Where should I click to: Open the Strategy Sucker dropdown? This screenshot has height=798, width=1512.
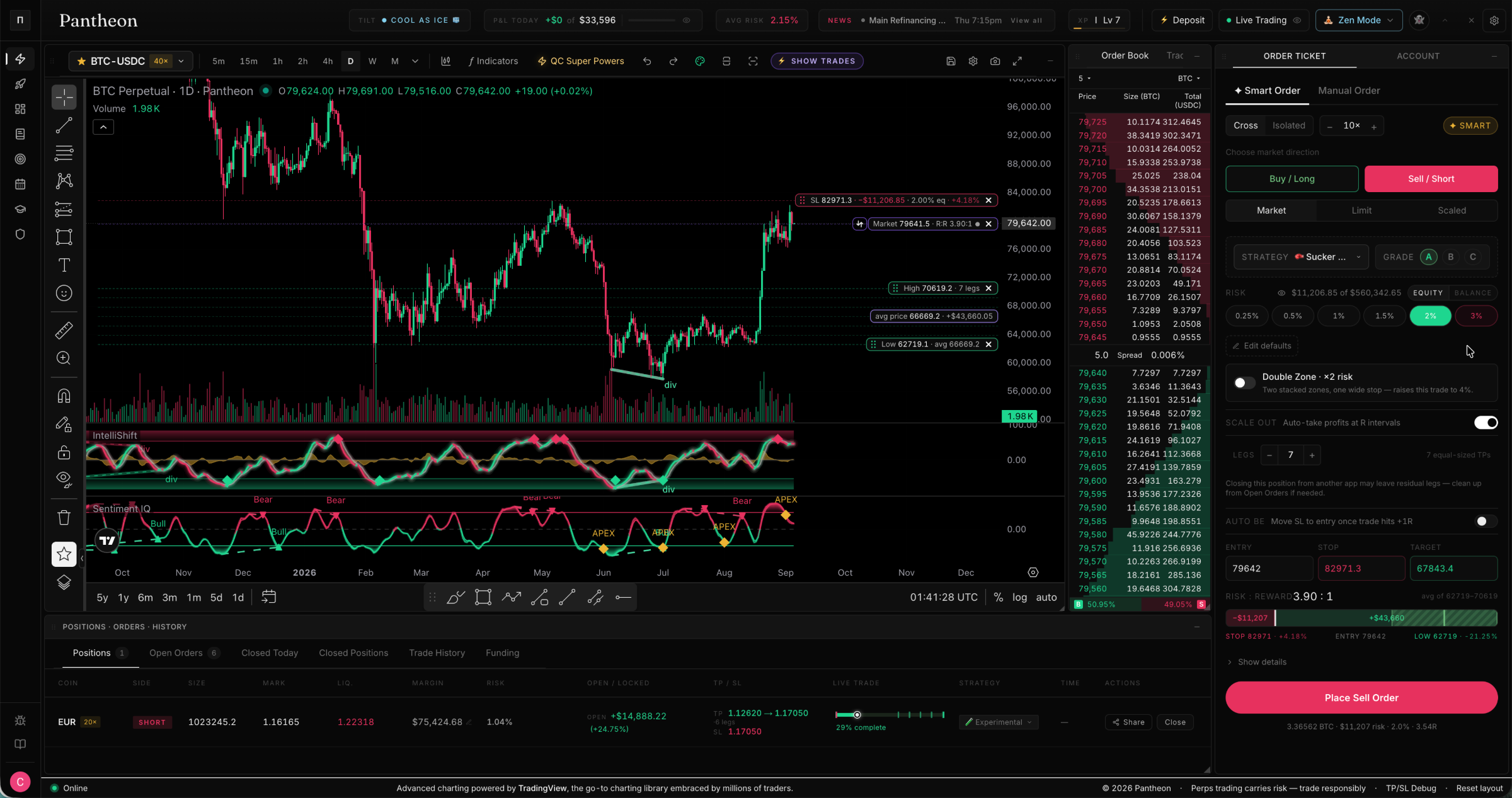pos(1300,257)
